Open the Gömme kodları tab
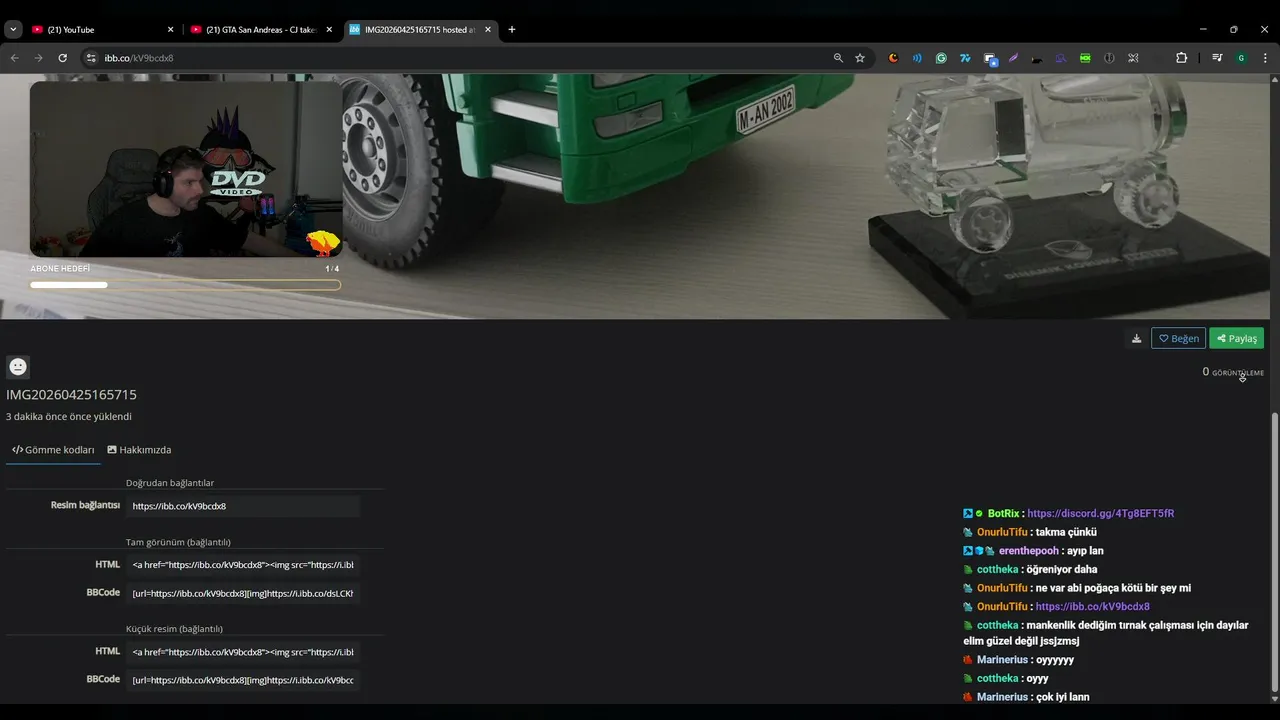1280x720 pixels. pos(53,450)
